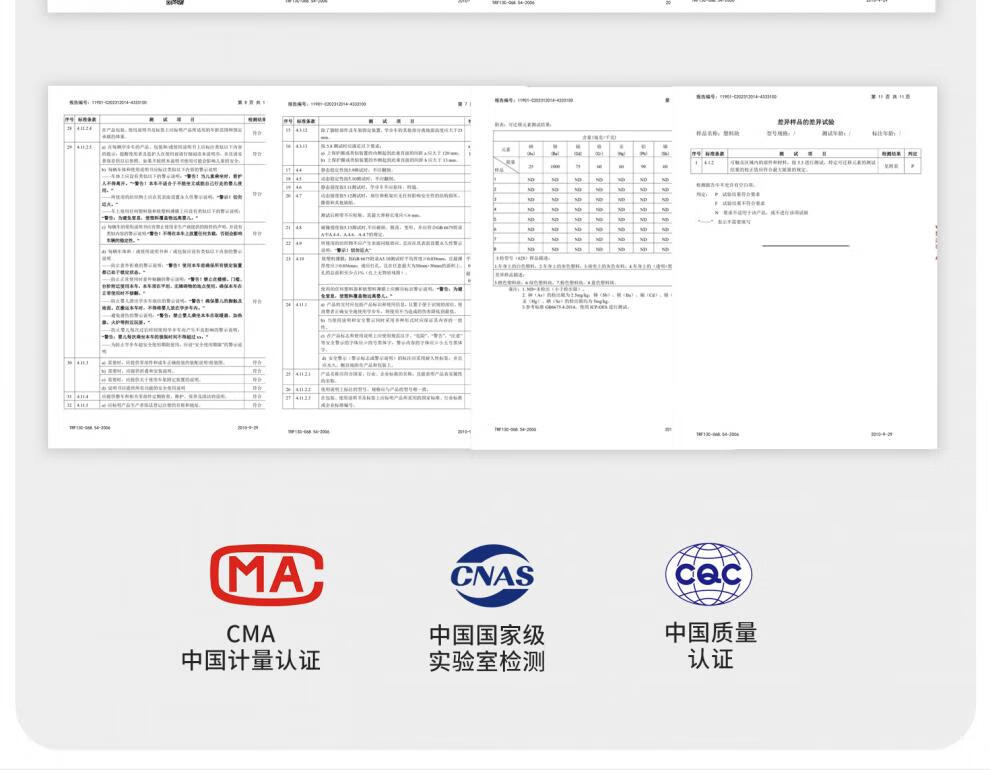This screenshot has height=770, width=990.
Task: Click the blue CNAS globe logo
Action: pos(492,574)
